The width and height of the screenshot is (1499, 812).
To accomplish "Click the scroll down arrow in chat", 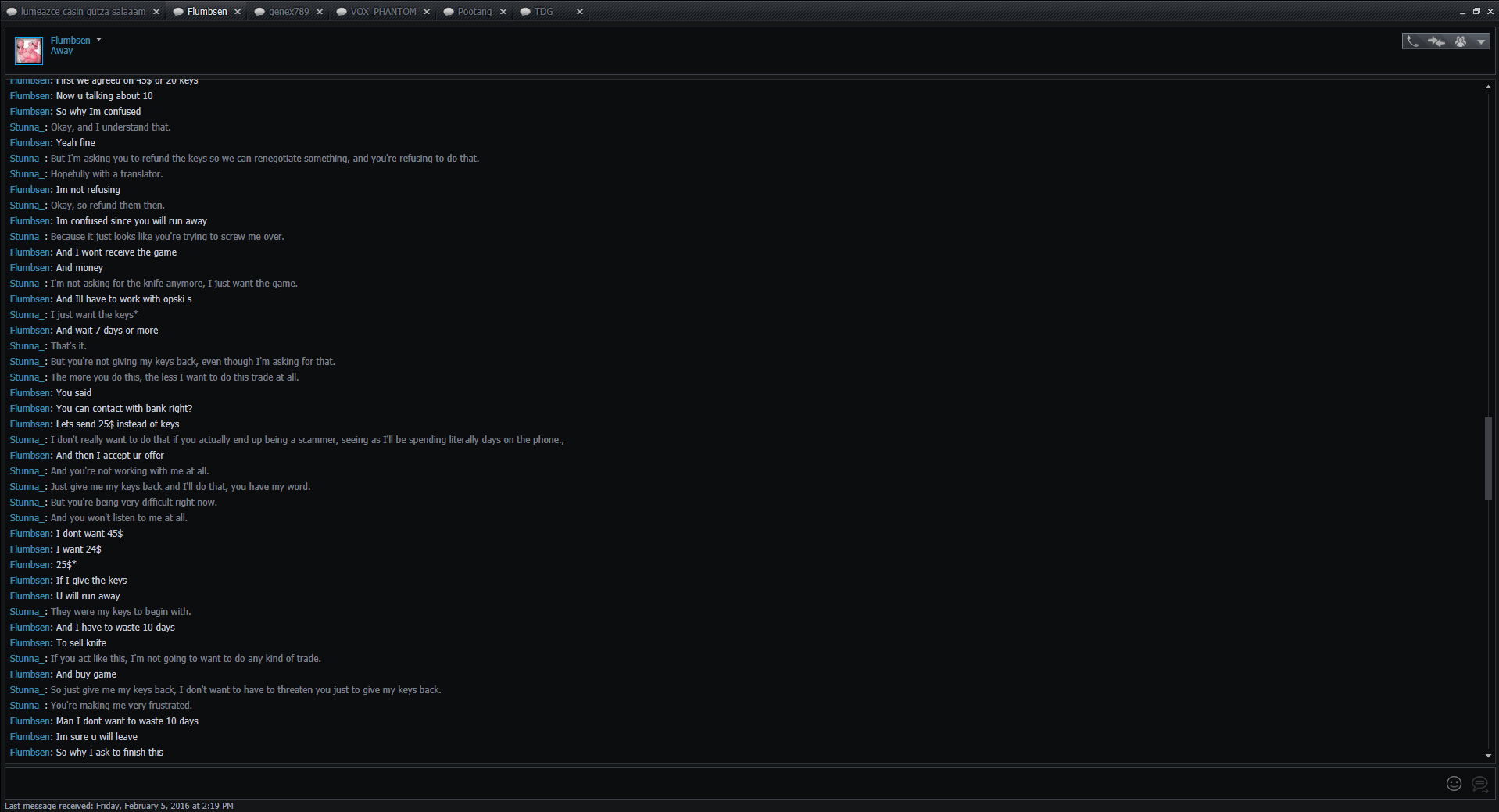I will (1488, 756).
